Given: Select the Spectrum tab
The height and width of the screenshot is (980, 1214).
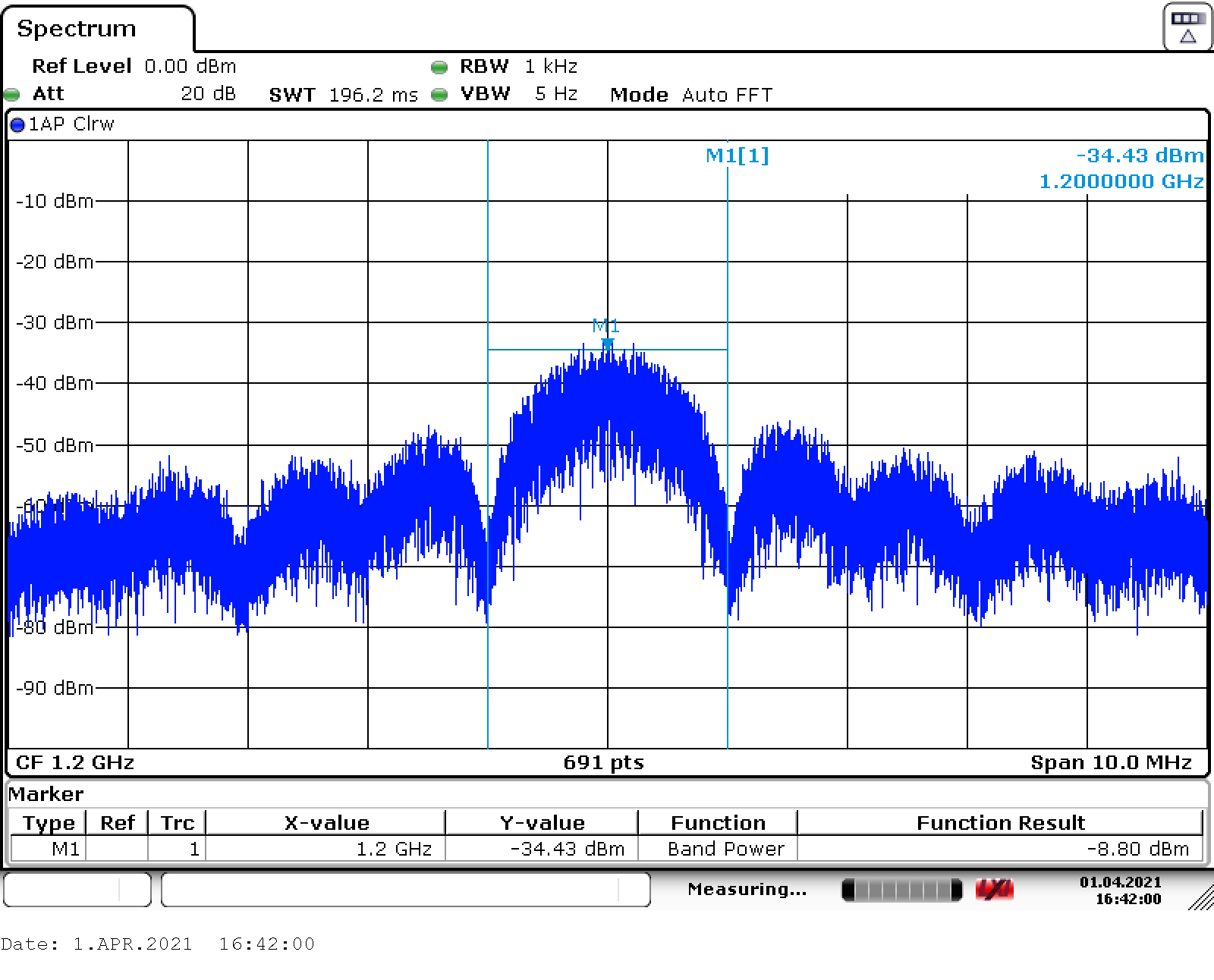Looking at the screenshot, I should pos(77,29).
